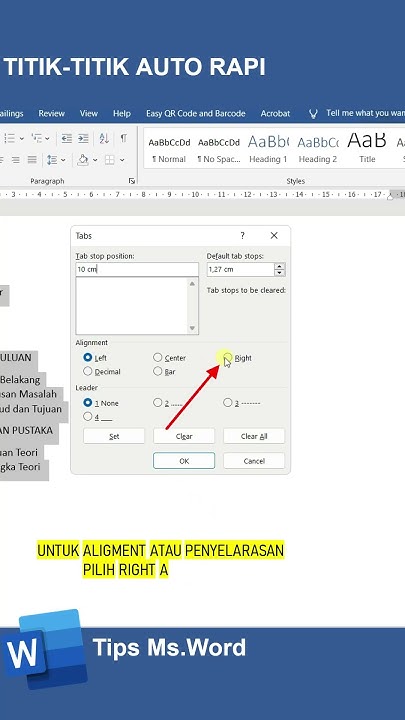Image resolution: width=405 pixels, height=720 pixels.
Task: Click 'san Masalah' text in document
Action: pyautogui.click(x=28, y=394)
